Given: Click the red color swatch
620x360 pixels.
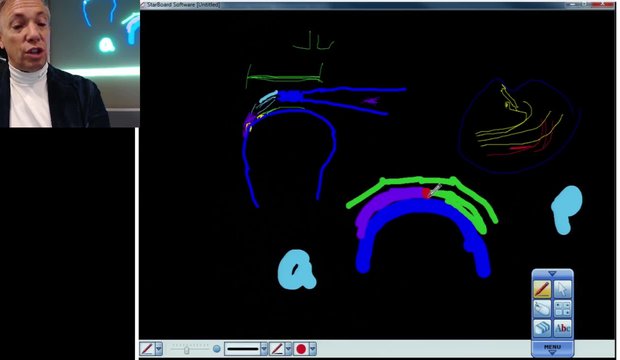Looking at the screenshot, I should (301, 349).
